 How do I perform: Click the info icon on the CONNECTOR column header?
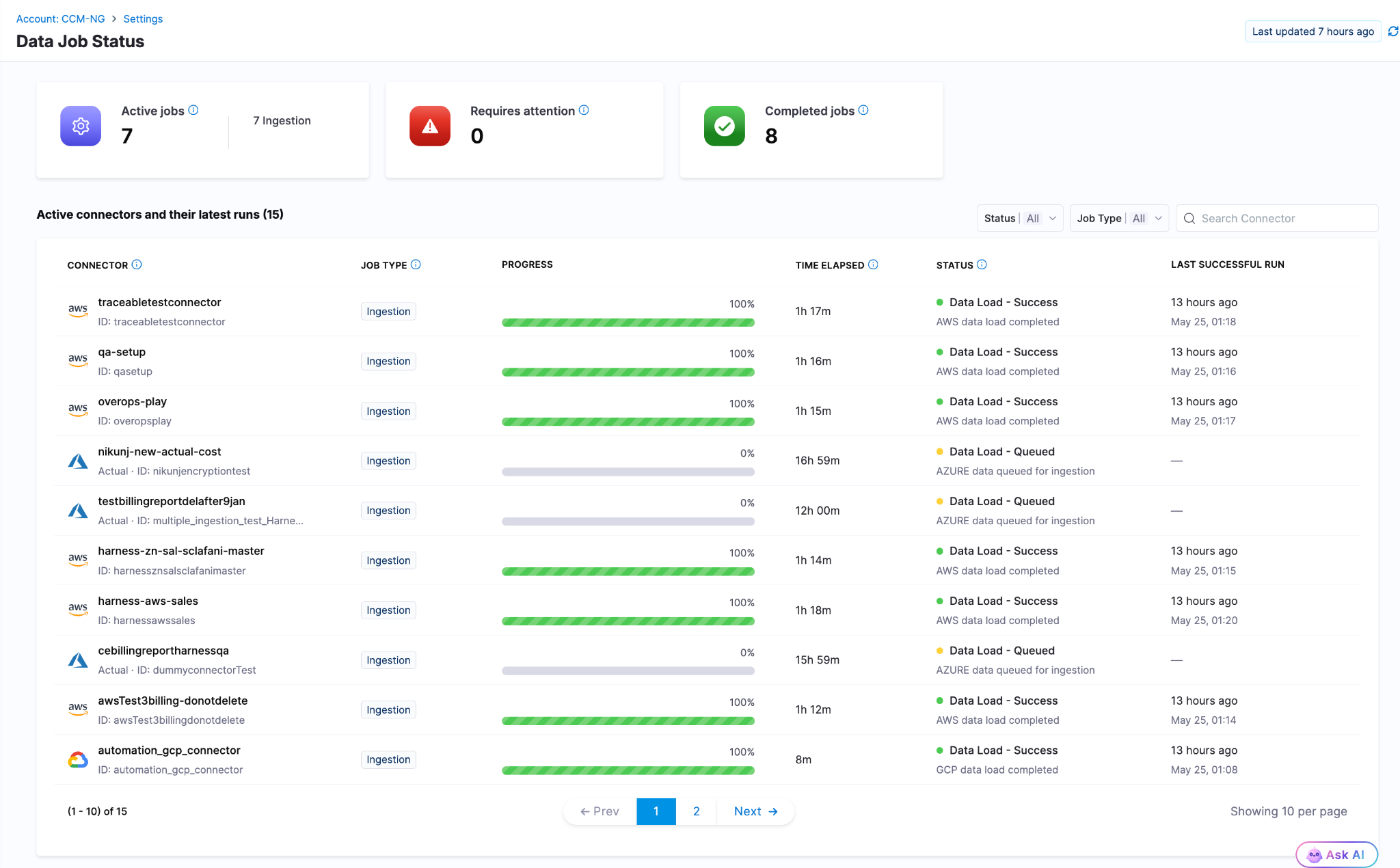click(137, 265)
